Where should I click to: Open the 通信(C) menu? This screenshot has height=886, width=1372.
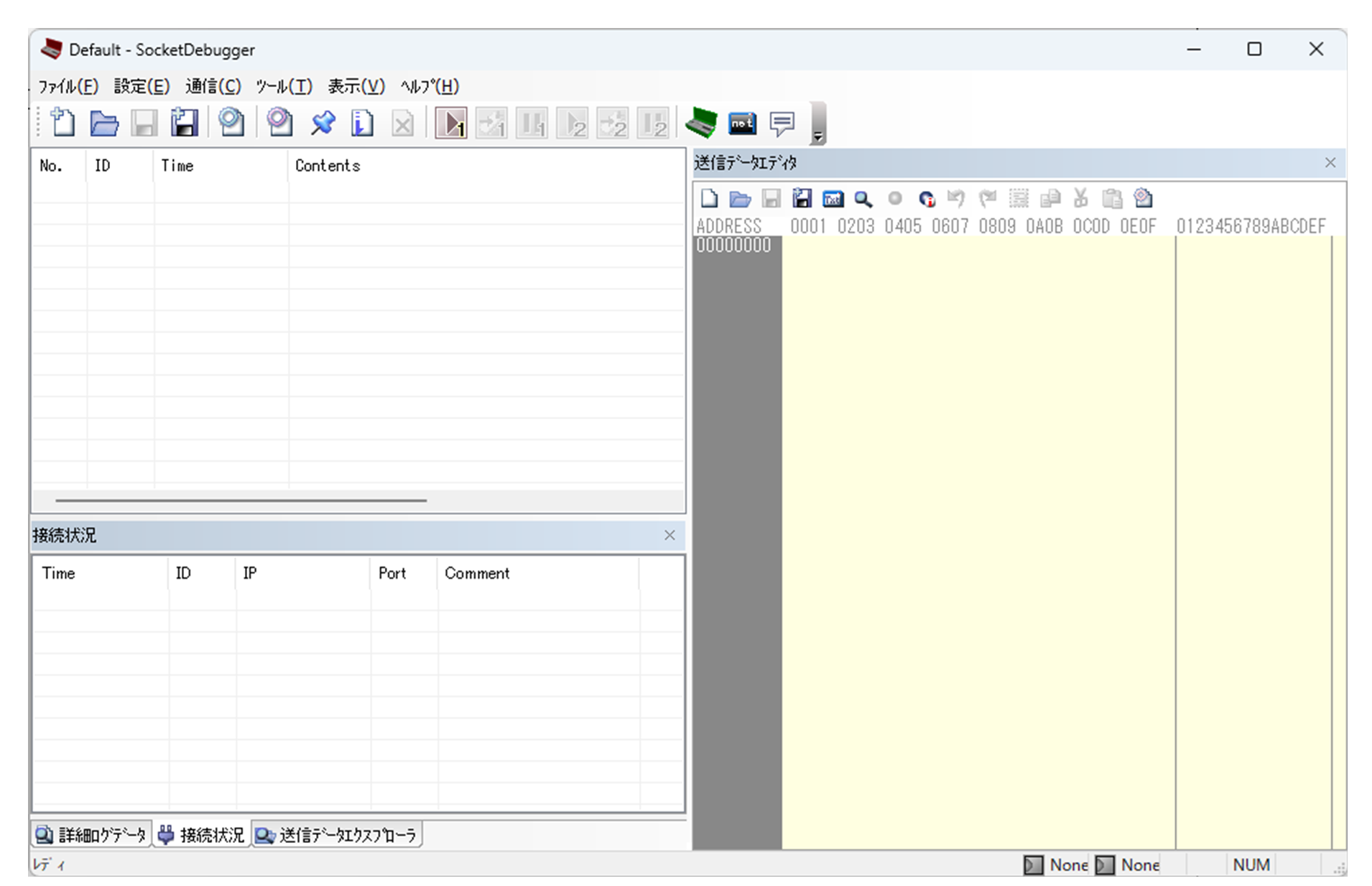212,86
